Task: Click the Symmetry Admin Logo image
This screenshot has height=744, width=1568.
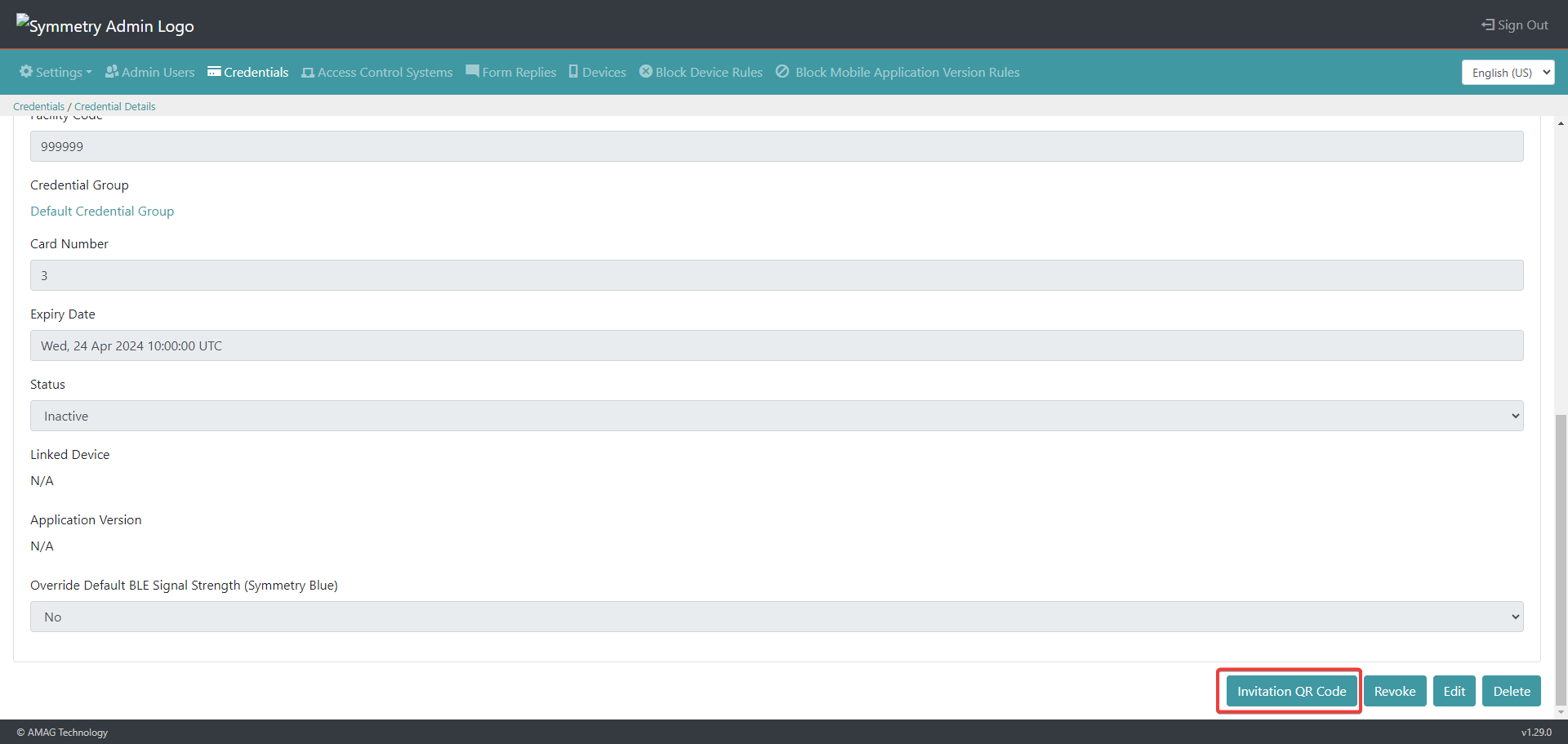Action: click(x=105, y=25)
